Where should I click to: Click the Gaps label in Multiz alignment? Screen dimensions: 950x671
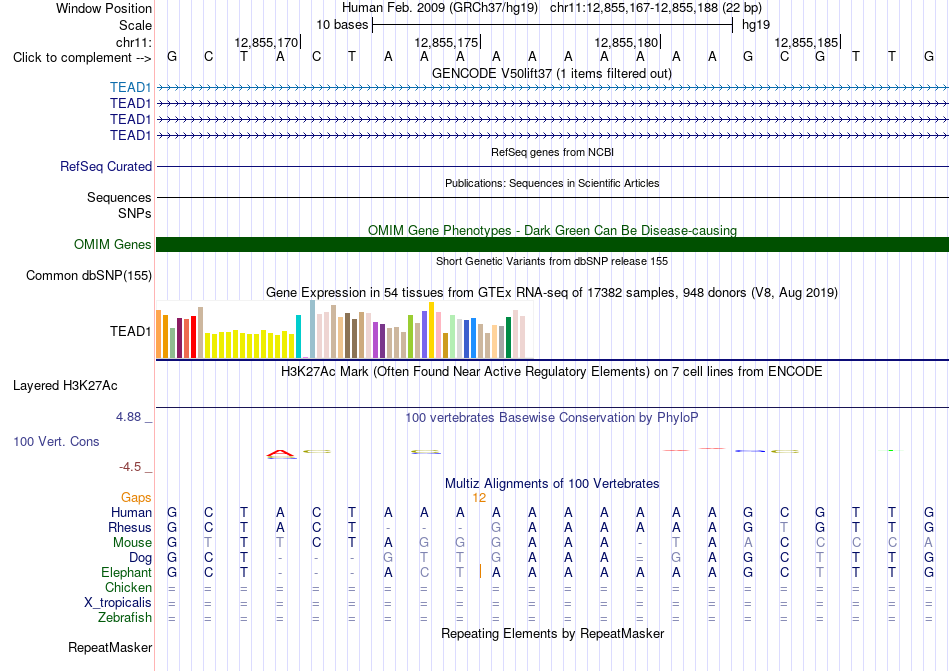click(x=136, y=498)
